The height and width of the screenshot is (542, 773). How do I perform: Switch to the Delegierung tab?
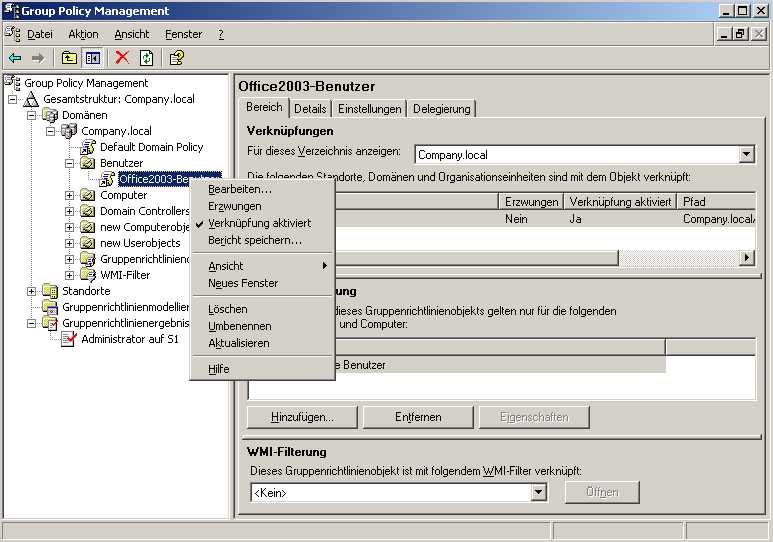[x=442, y=109]
